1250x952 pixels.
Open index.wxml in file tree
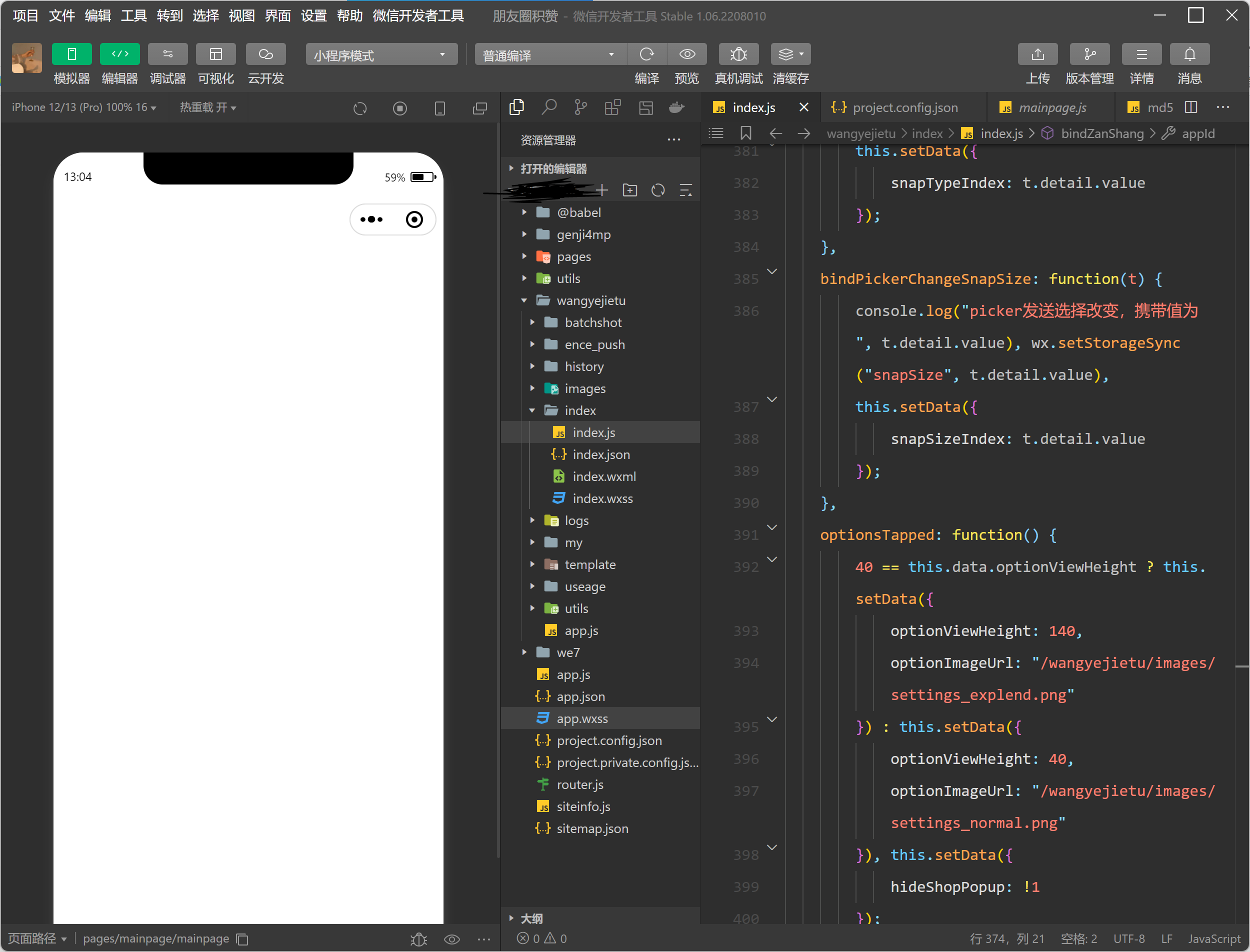tap(603, 476)
